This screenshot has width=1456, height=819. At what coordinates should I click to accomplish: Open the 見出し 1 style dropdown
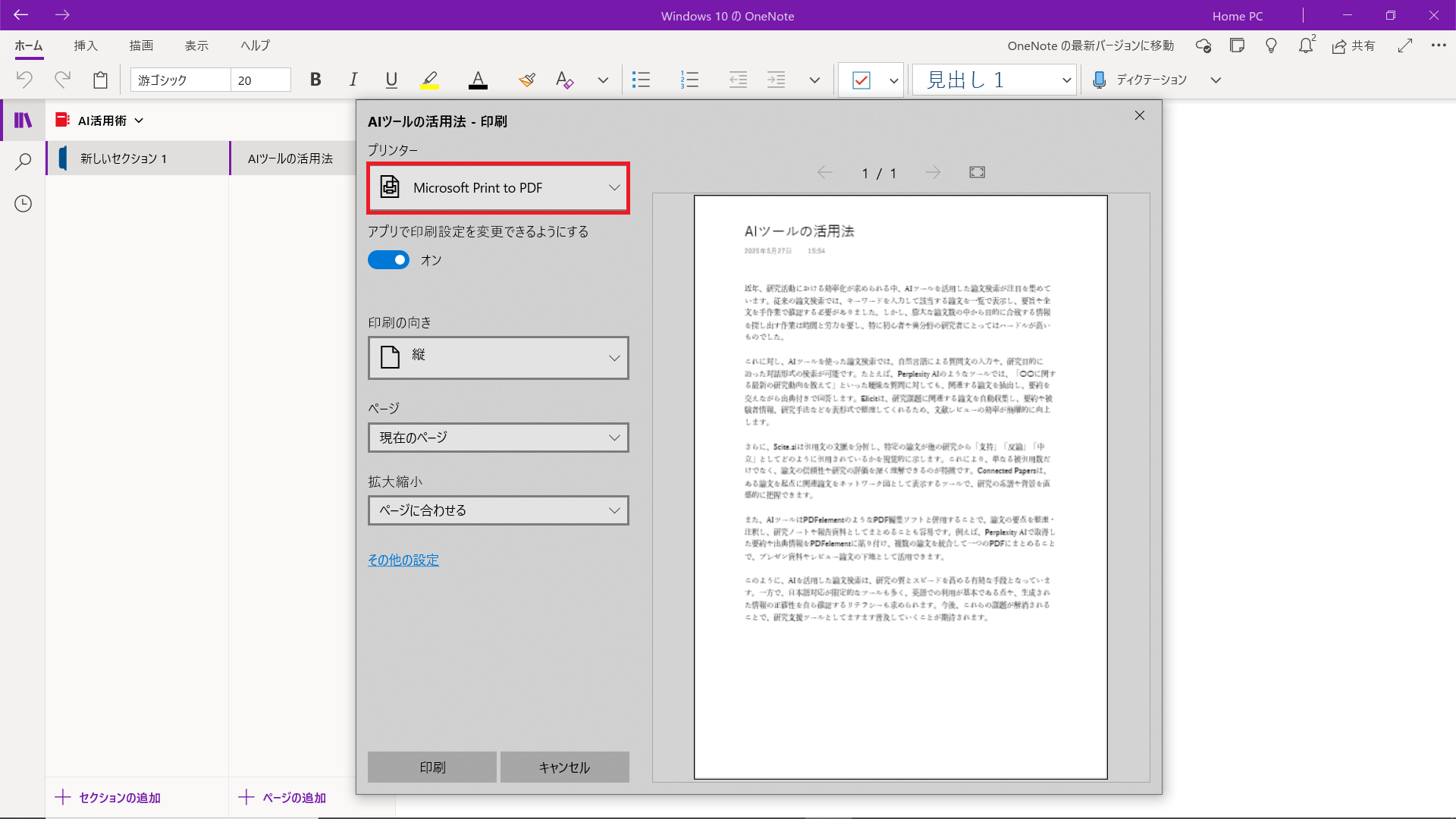pyautogui.click(x=994, y=80)
